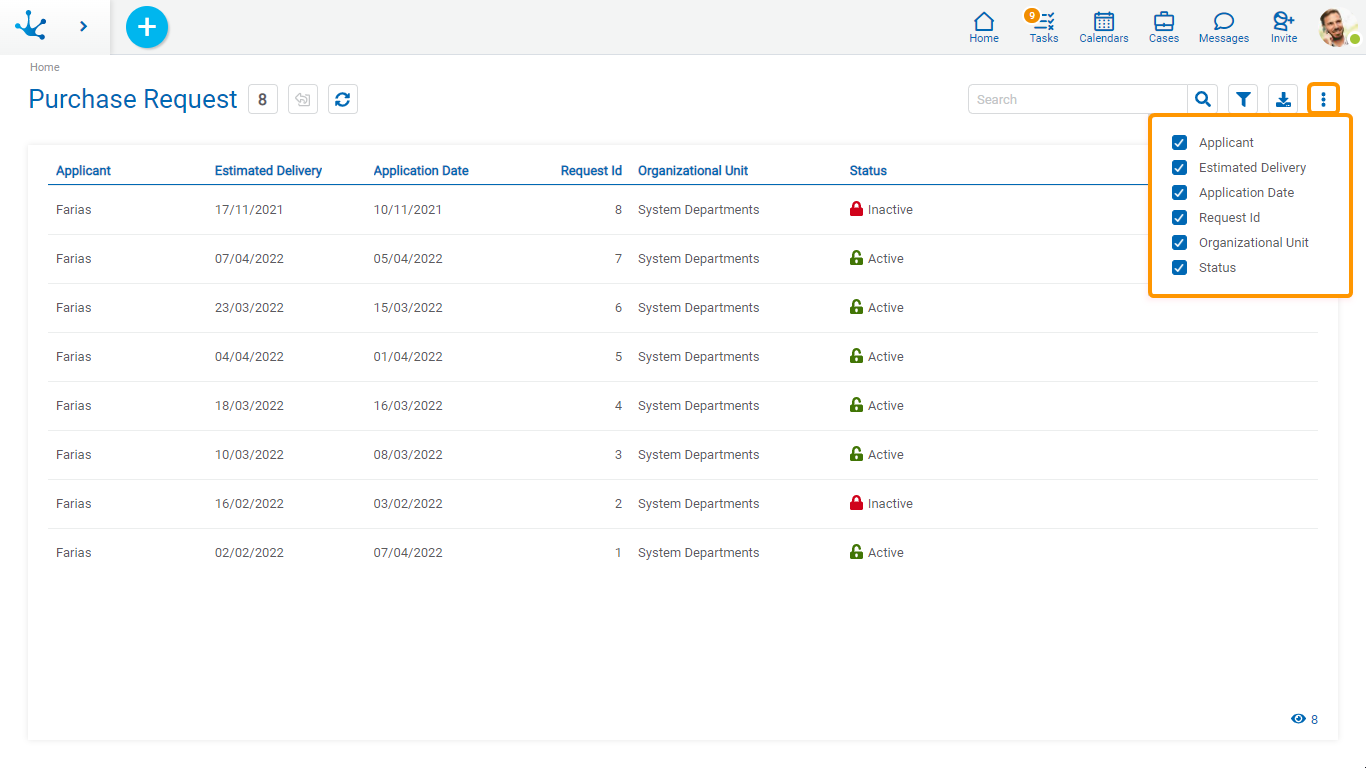Expand the side menu chevron
Image resolution: width=1366 pixels, height=768 pixels.
[x=83, y=26]
